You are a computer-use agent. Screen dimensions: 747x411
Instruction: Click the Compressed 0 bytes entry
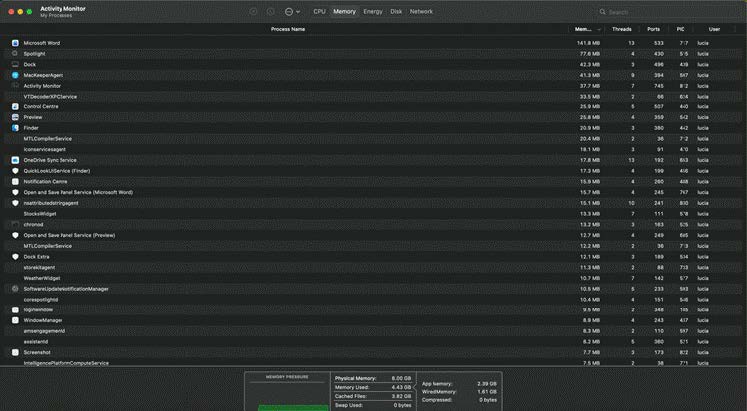point(459,400)
